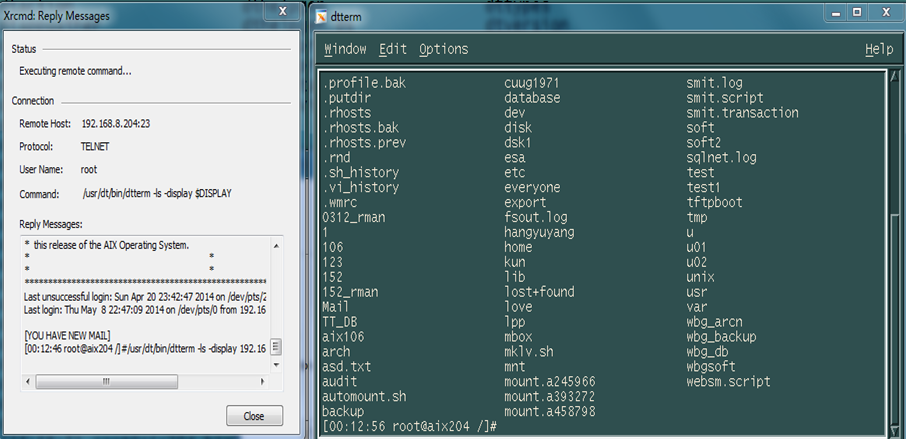Click the dtterm window title icon
This screenshot has width=906, height=439.
point(321,17)
